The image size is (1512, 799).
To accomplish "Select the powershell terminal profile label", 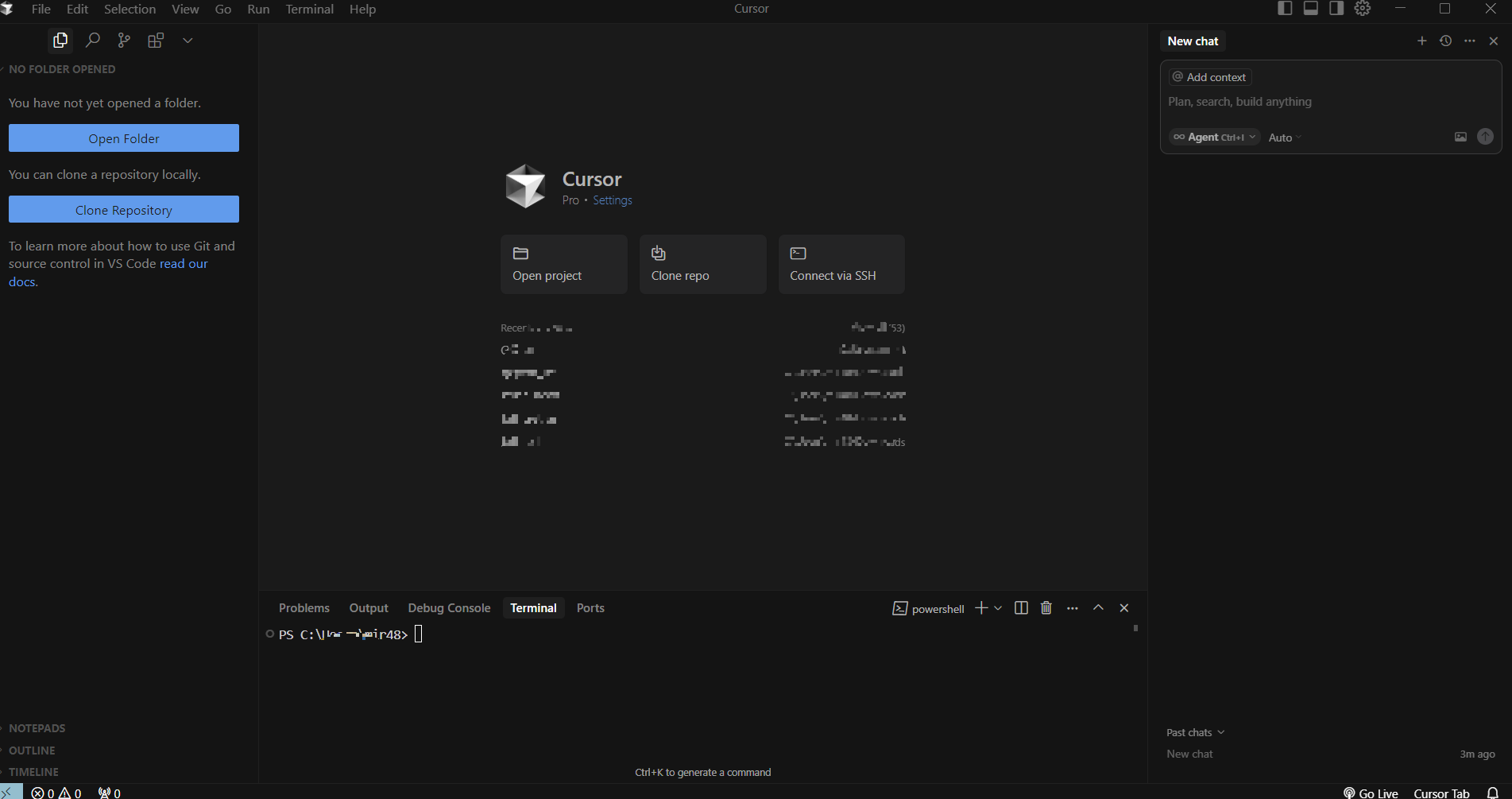I will click(928, 608).
